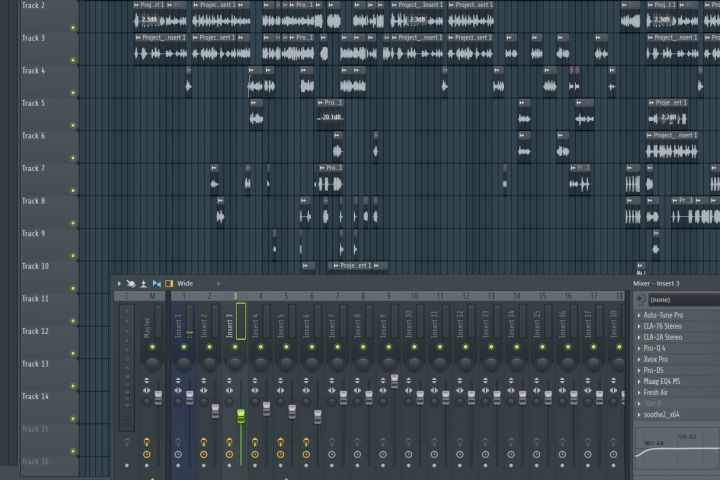
Task: Click the latency clock icon on Insert 17
Action: coord(588,454)
